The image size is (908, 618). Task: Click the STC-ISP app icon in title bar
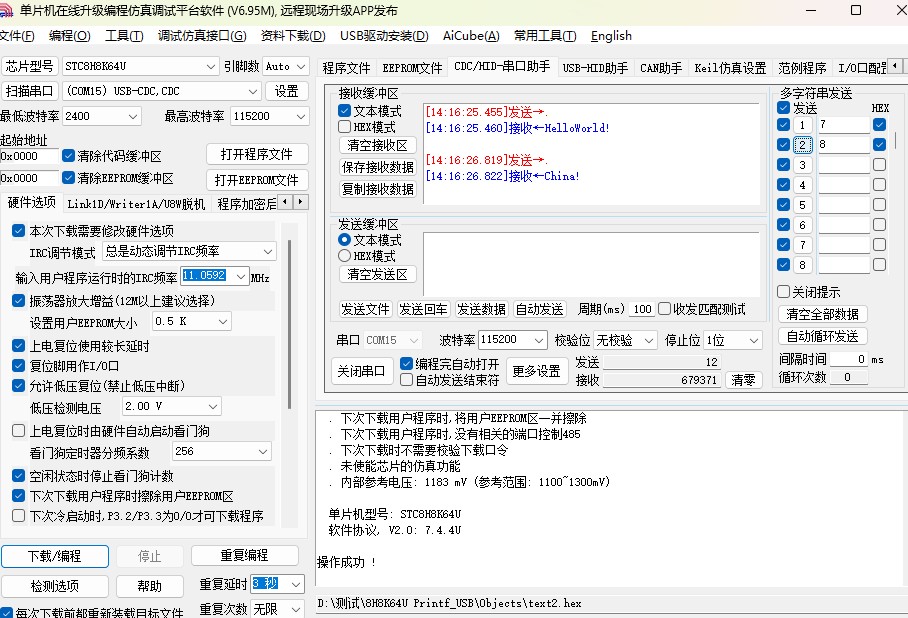point(6,10)
